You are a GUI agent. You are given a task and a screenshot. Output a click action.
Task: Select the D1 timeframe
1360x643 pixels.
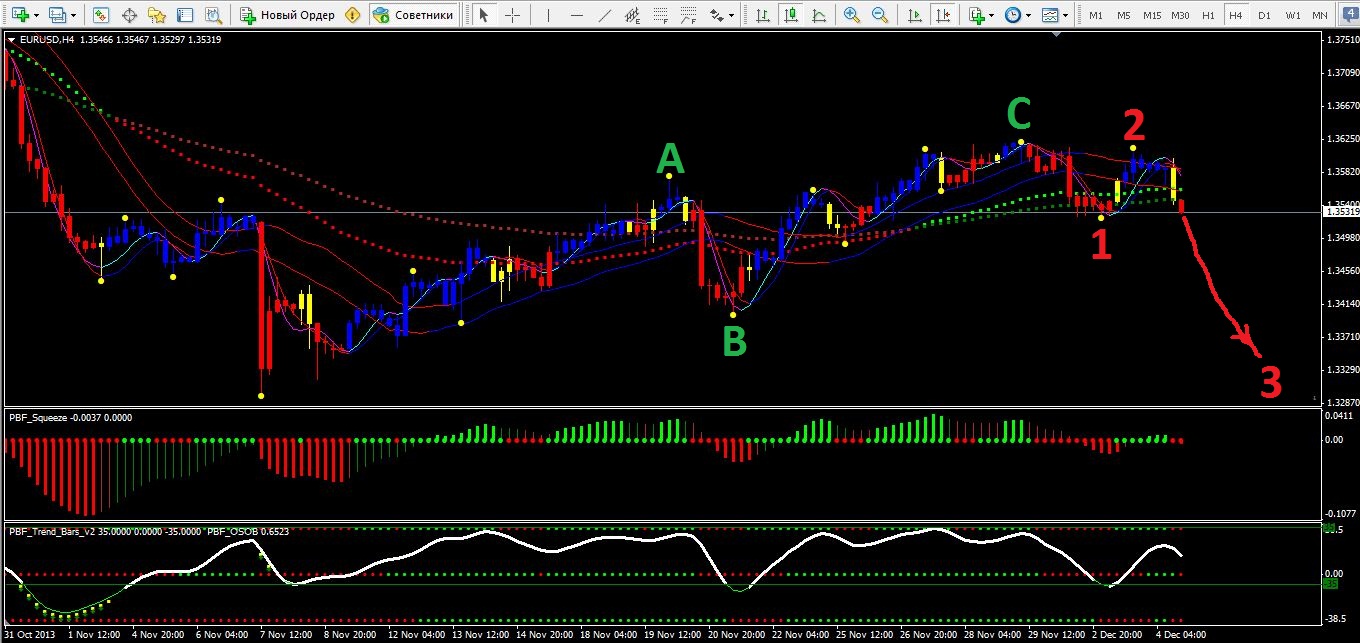tap(1264, 15)
